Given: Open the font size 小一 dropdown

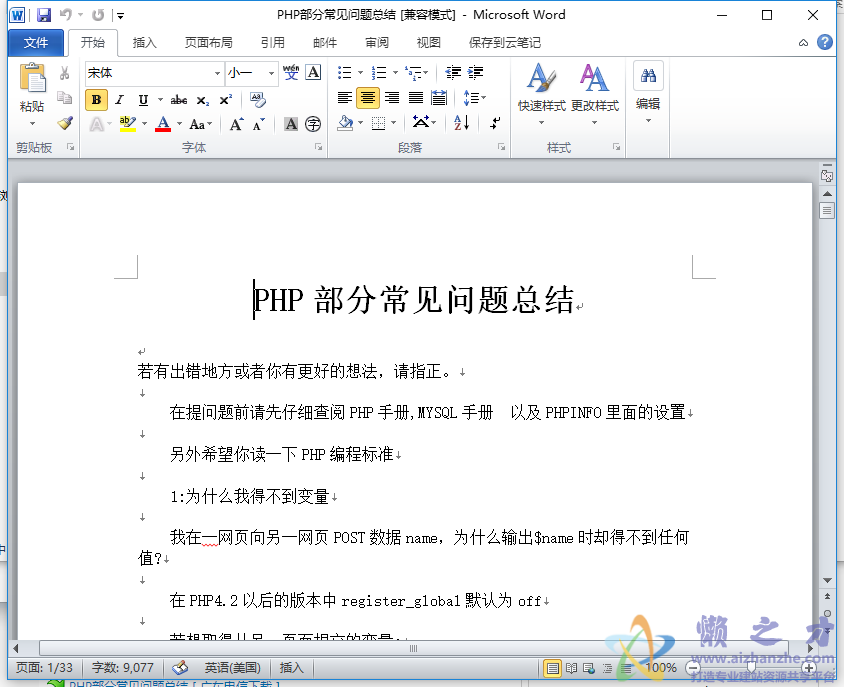Looking at the screenshot, I should pyautogui.click(x=271, y=73).
